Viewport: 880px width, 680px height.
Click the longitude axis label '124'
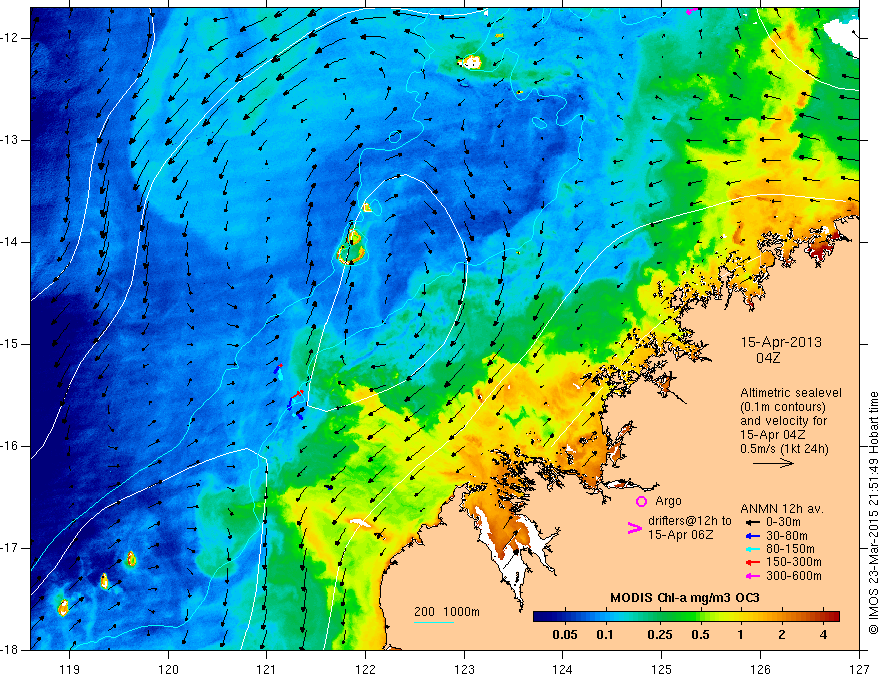click(x=562, y=669)
